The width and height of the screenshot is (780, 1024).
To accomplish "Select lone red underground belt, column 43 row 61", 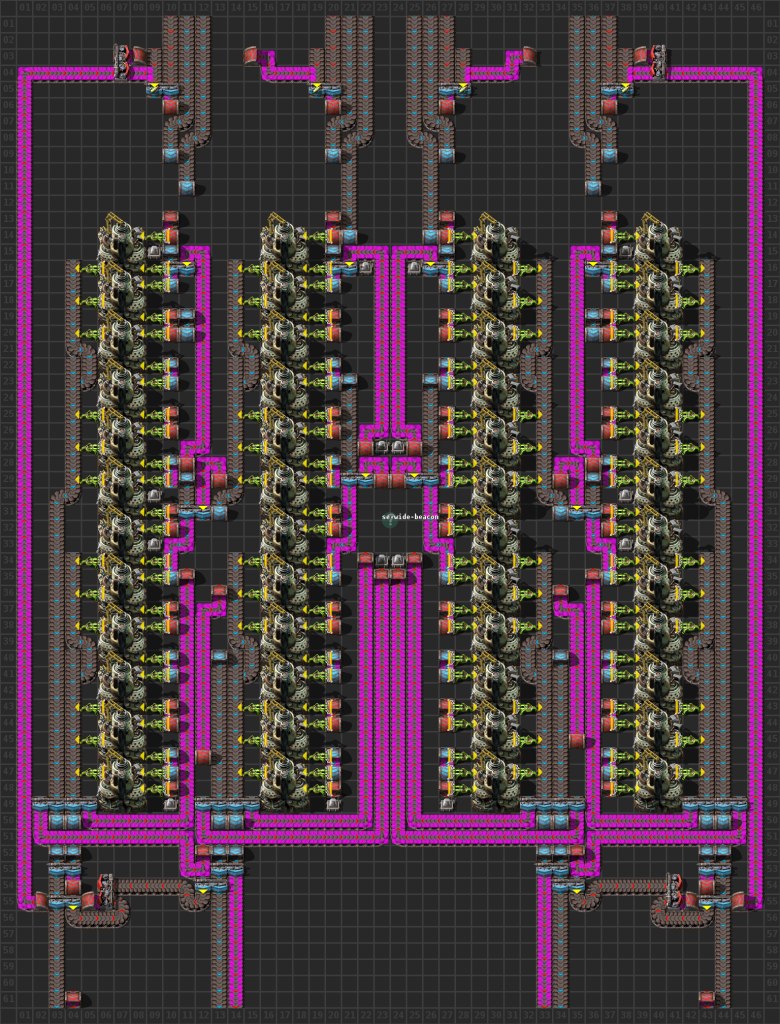I will click(707, 999).
